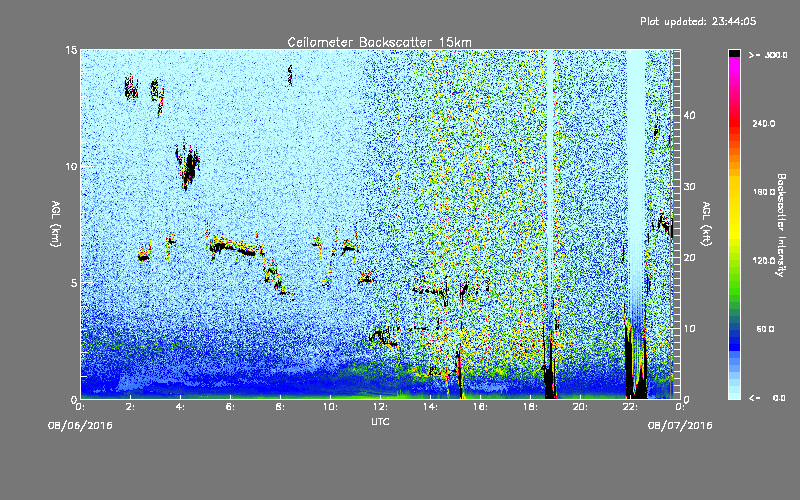Click the '15' tick on the km axis
The height and width of the screenshot is (500, 800).
pos(71,50)
